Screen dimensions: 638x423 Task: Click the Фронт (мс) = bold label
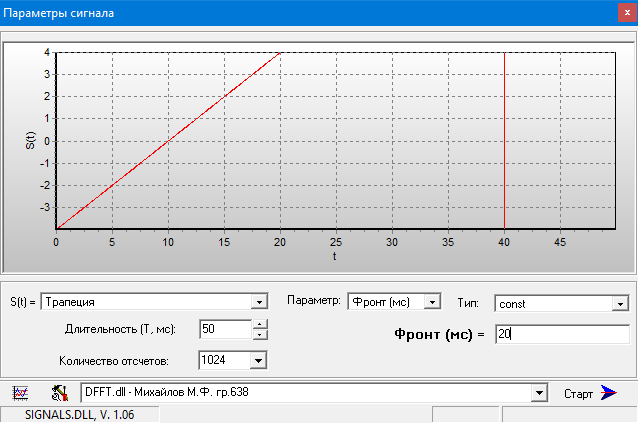pos(439,334)
